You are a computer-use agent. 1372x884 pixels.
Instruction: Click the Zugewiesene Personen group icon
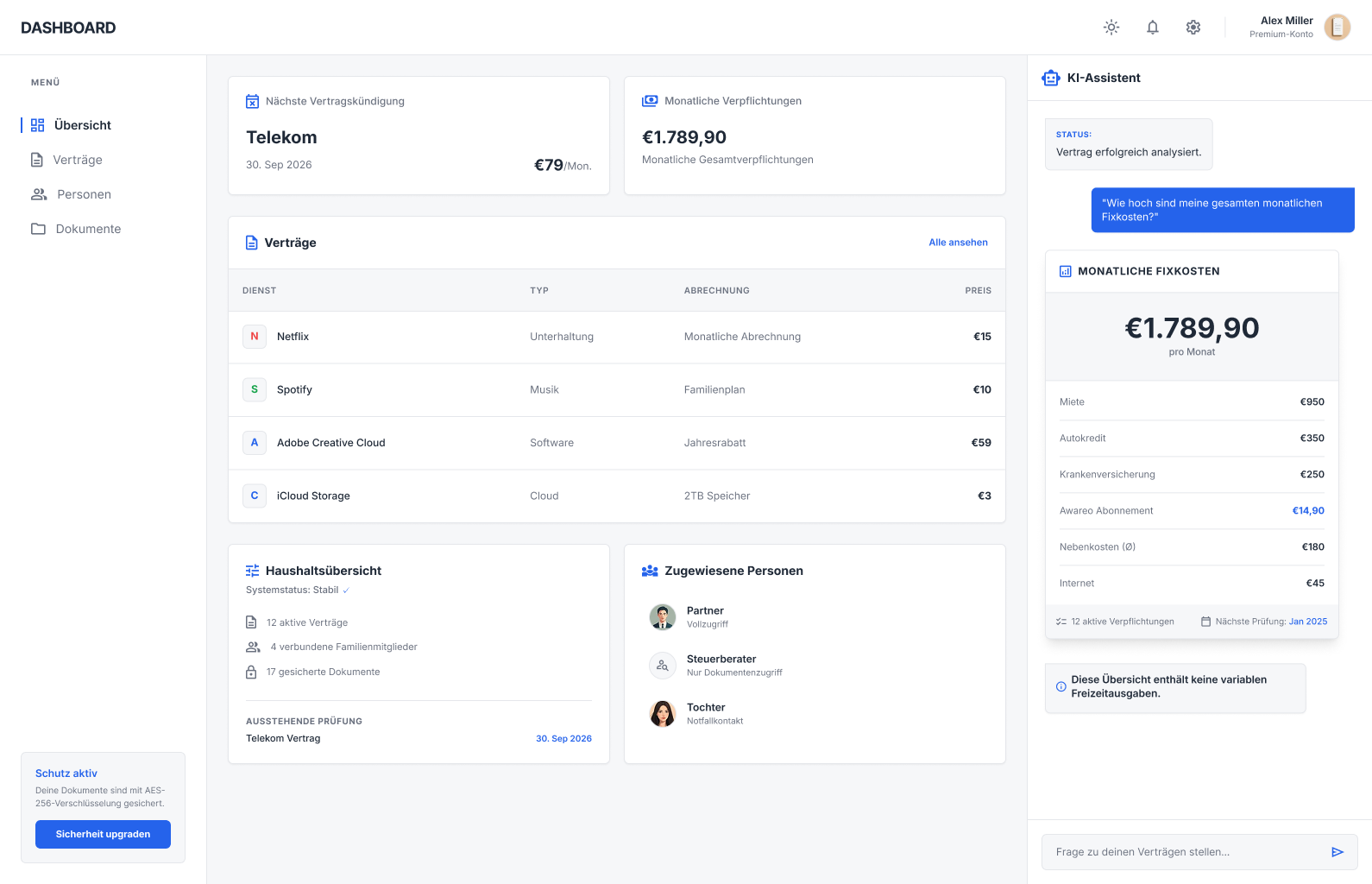[650, 571]
